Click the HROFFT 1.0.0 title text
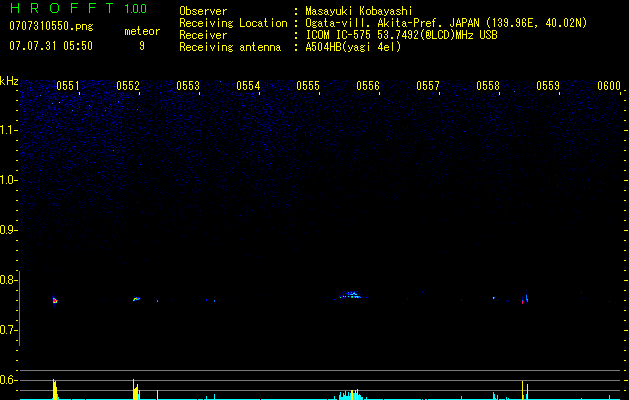This screenshot has height=400, width=629. pyautogui.click(x=78, y=8)
